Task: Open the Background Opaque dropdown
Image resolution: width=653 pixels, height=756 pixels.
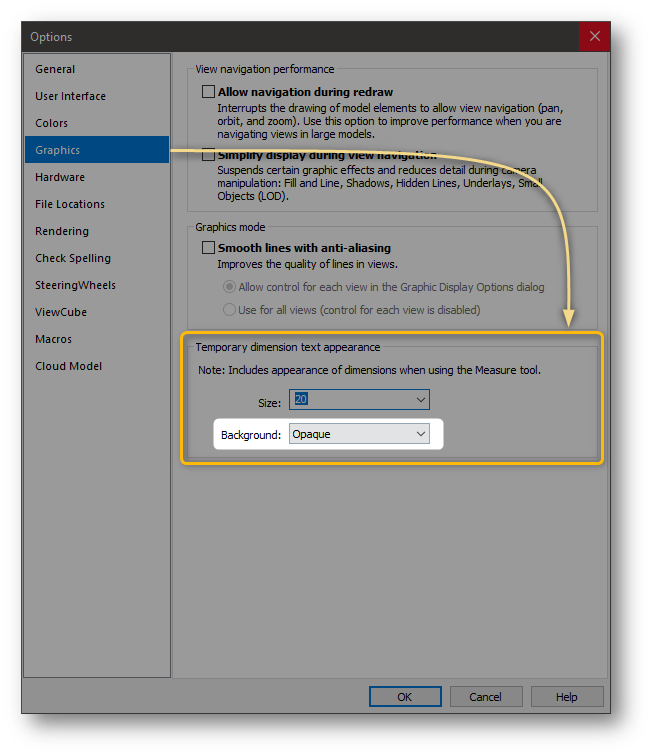Action: [x=359, y=434]
